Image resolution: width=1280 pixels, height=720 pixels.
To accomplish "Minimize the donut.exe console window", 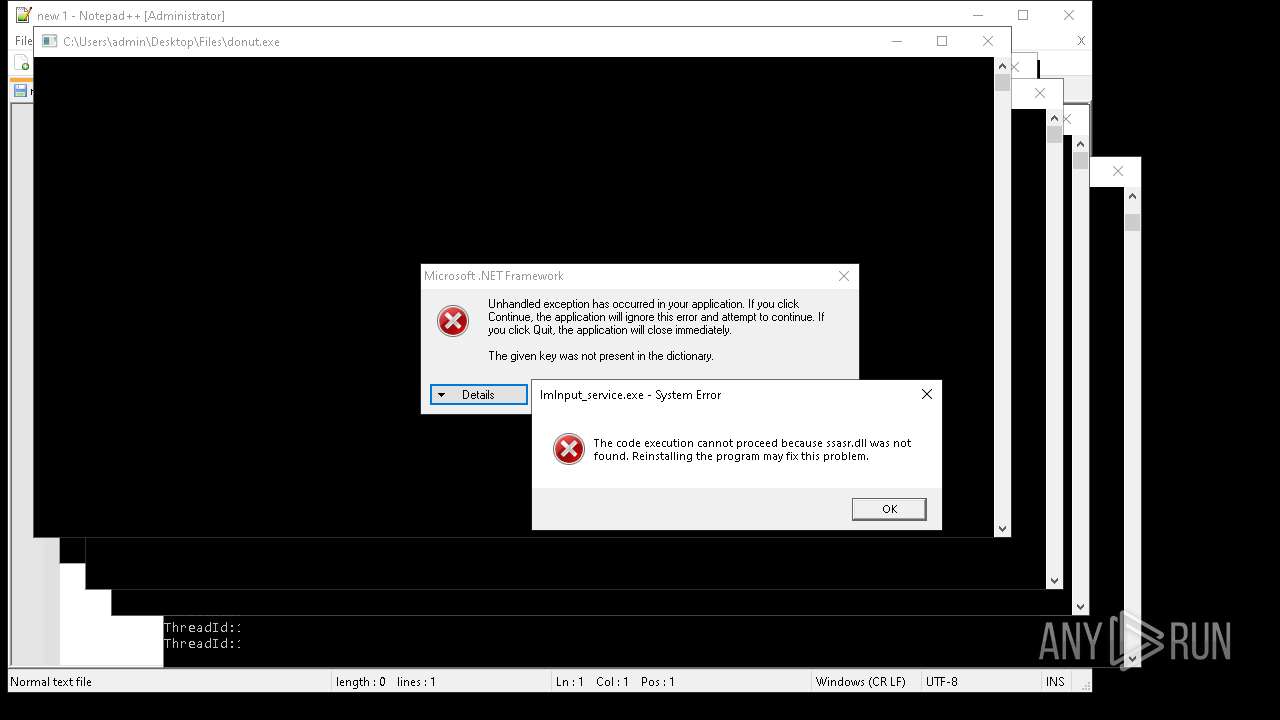I will click(x=896, y=41).
